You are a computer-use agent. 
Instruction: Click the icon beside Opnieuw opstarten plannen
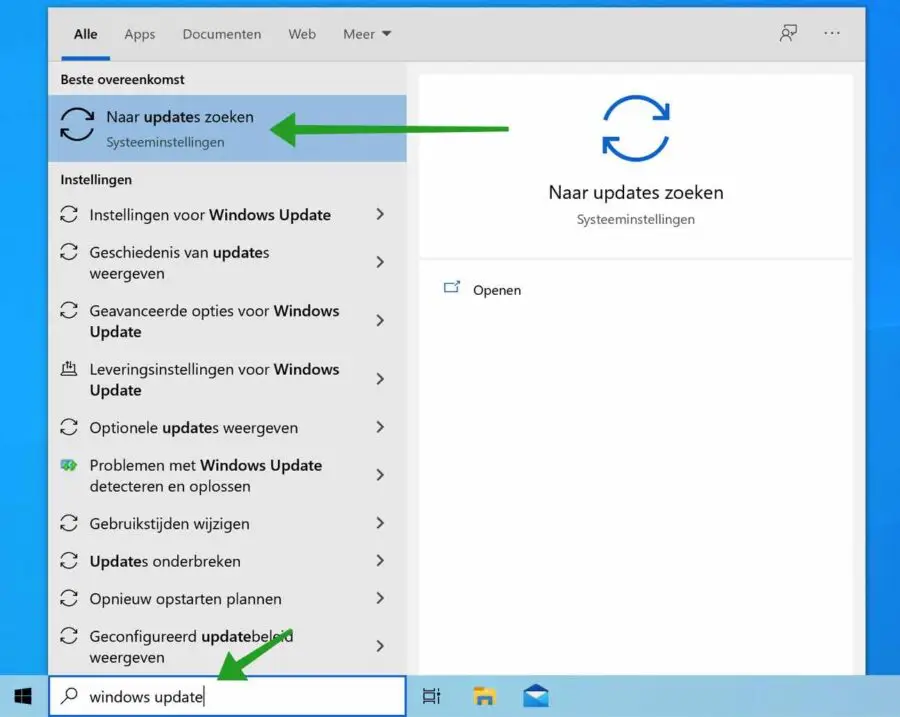(x=69, y=598)
